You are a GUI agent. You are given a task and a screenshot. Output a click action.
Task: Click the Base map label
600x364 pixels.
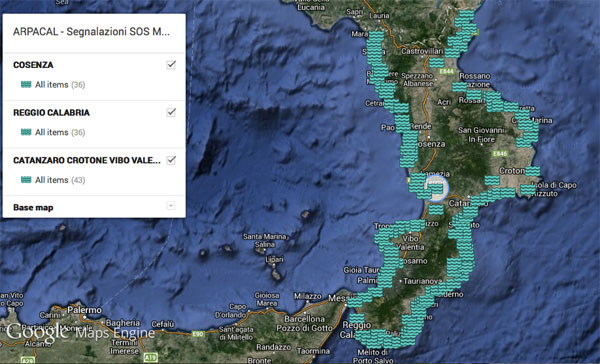coord(33,207)
